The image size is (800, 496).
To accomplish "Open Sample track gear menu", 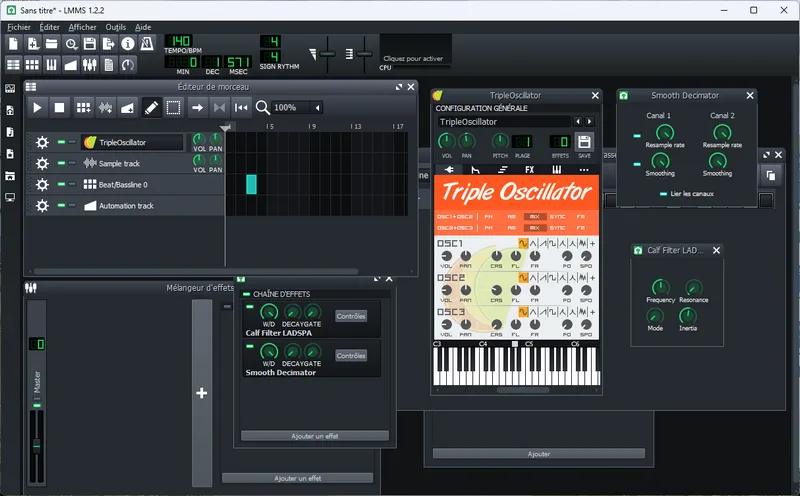I will tap(42, 163).
